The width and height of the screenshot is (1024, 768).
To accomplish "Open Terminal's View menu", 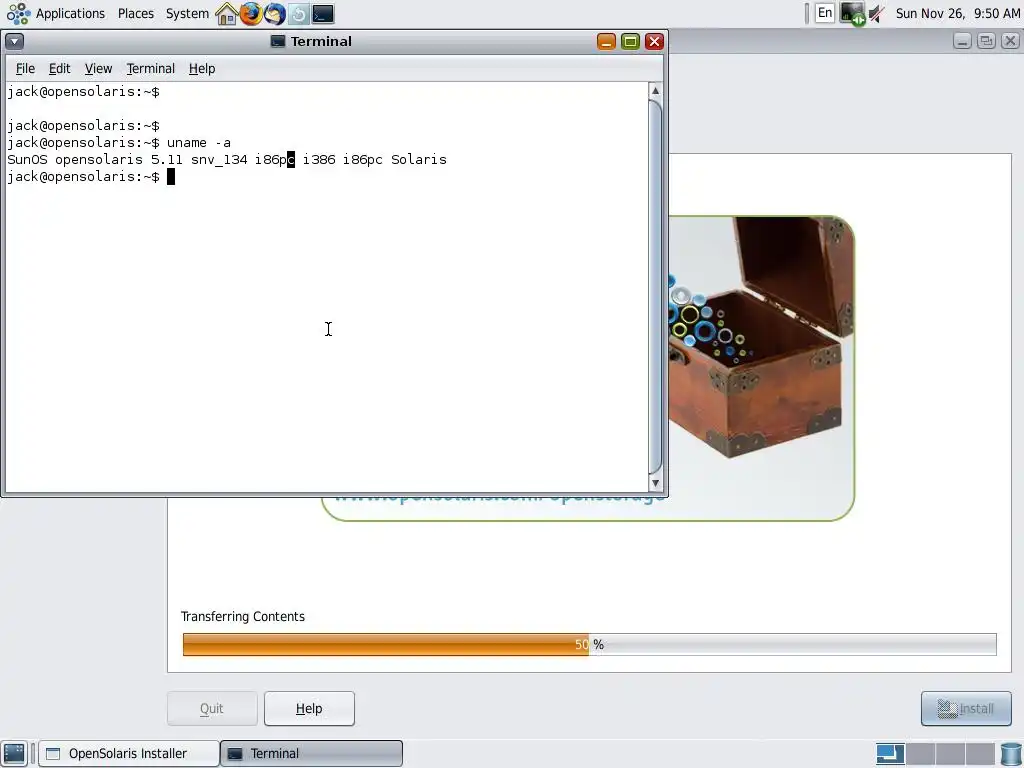I will tap(99, 69).
